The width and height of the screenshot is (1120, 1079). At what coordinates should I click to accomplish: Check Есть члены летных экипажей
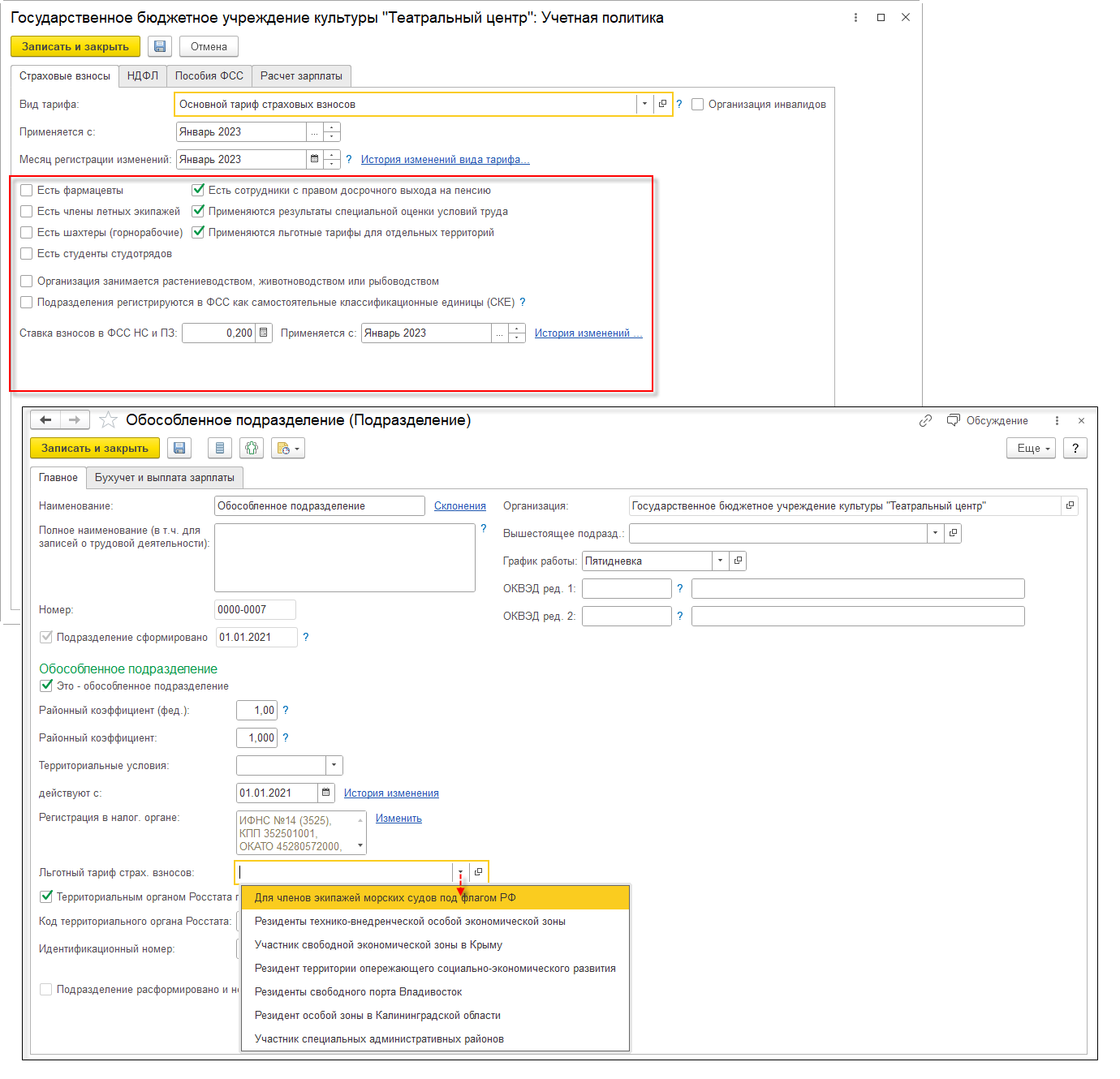click(x=27, y=211)
